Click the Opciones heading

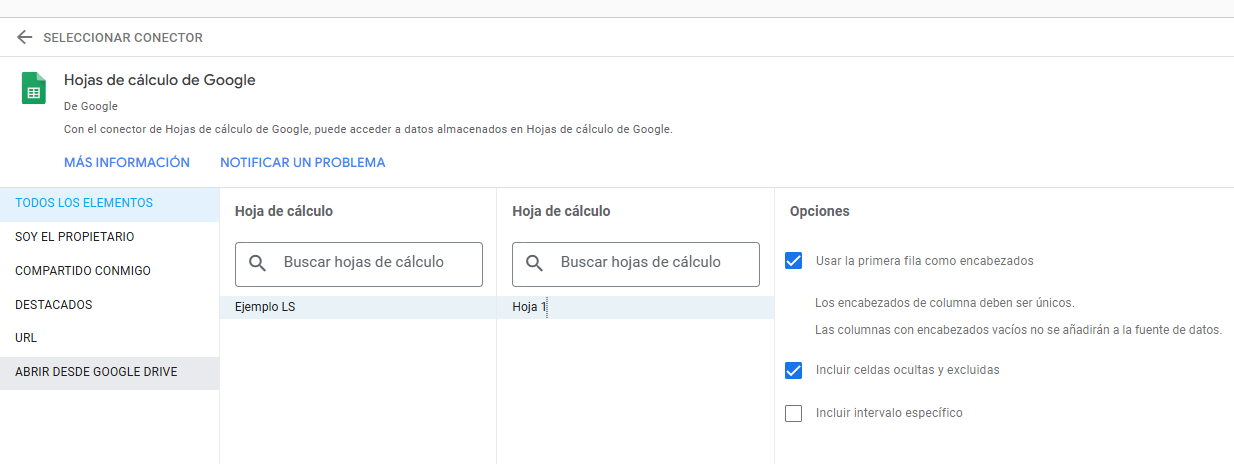pyautogui.click(x=820, y=212)
